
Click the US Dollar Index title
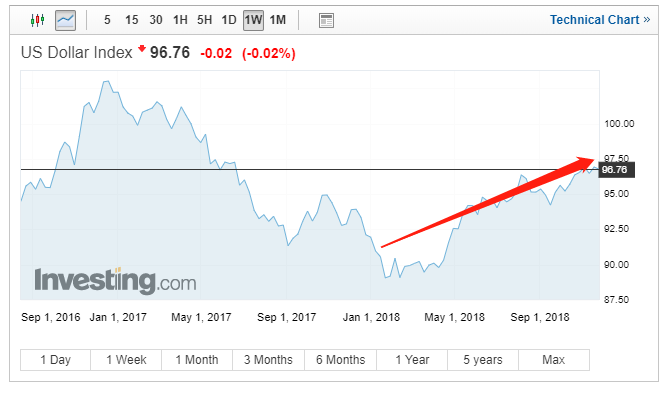[77, 53]
